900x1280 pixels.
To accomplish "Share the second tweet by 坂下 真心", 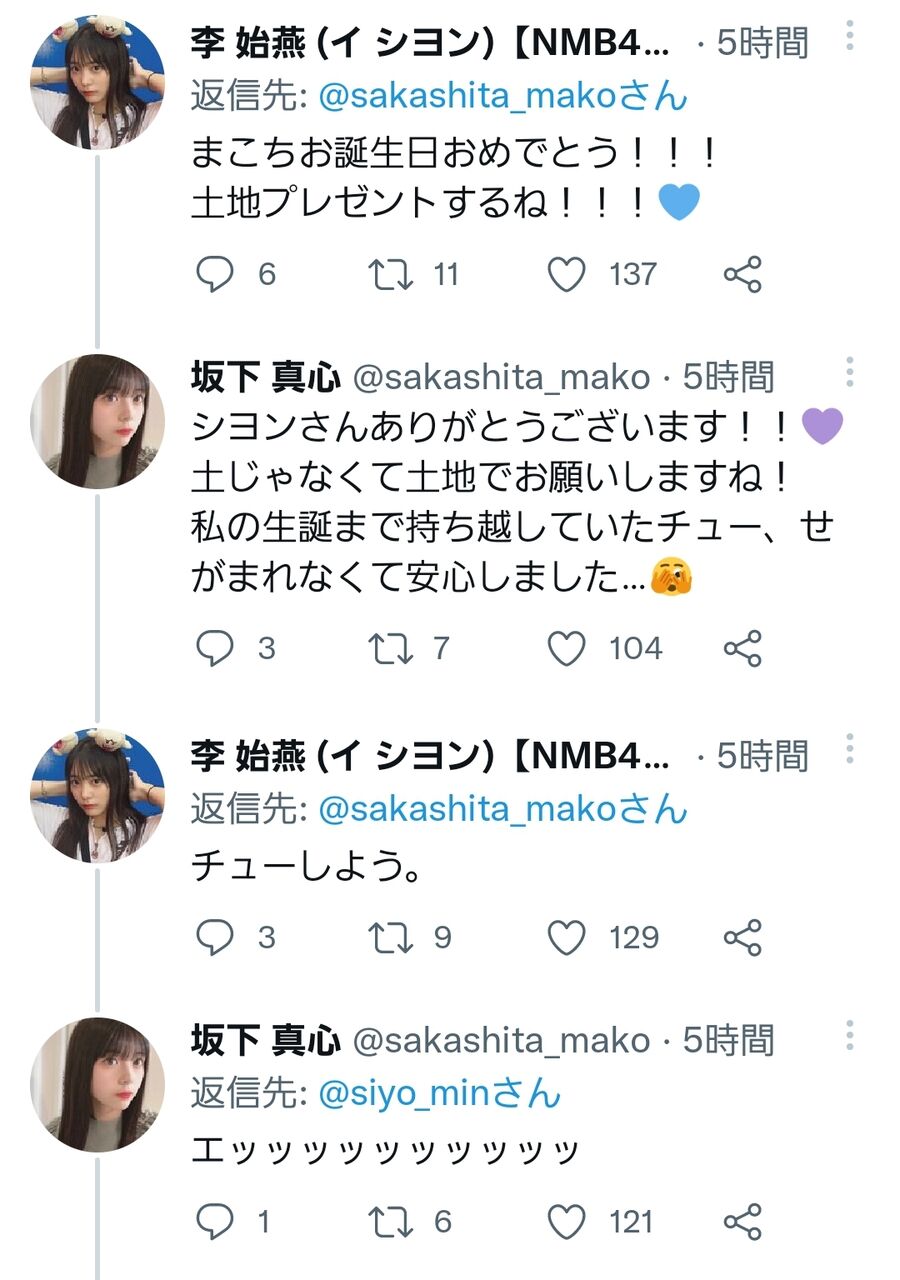I will (x=742, y=649).
